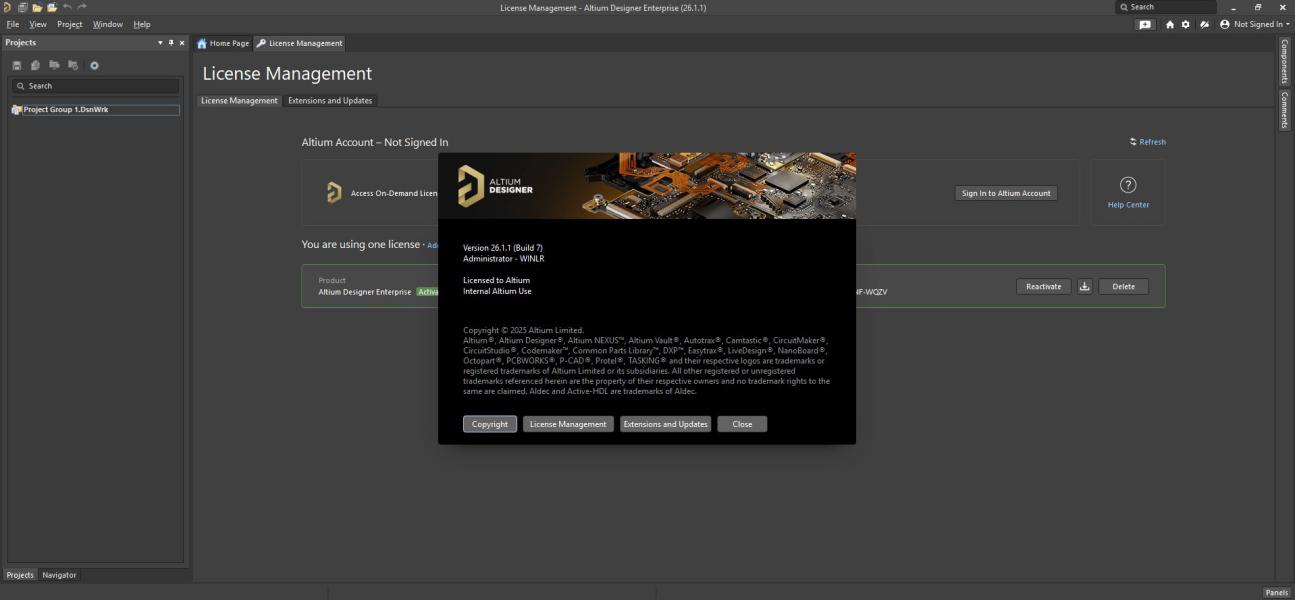
Task: Open the Projects panel options dropdown arrow
Action: [x=160, y=42]
